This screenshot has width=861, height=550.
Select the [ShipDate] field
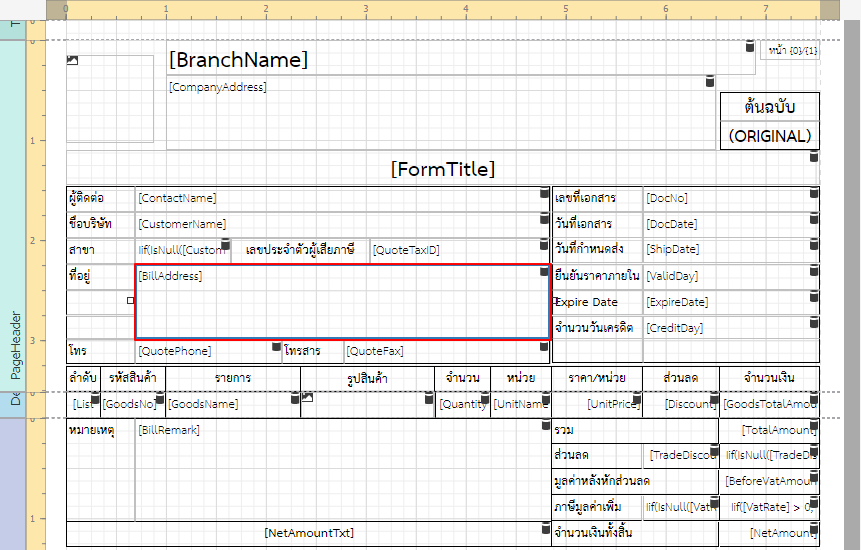tap(731, 249)
